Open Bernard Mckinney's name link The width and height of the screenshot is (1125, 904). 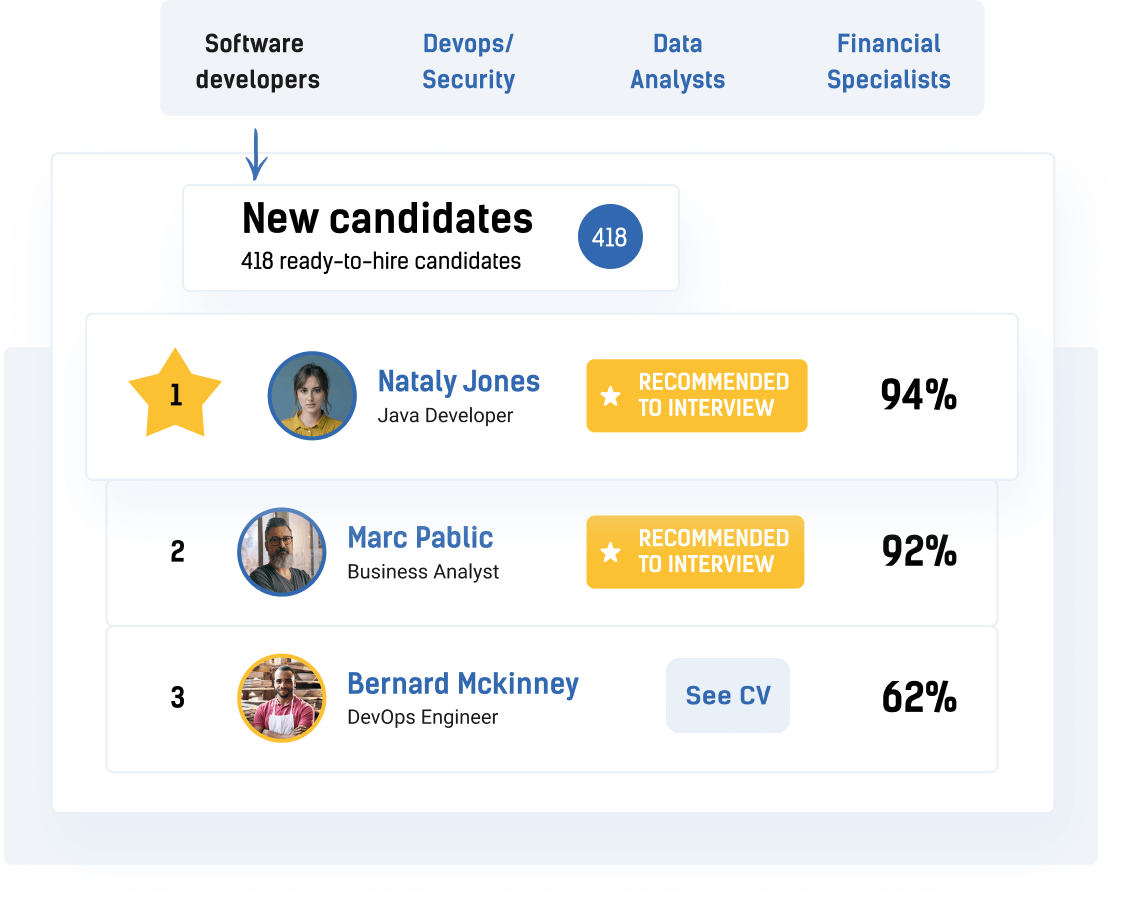pos(462,684)
